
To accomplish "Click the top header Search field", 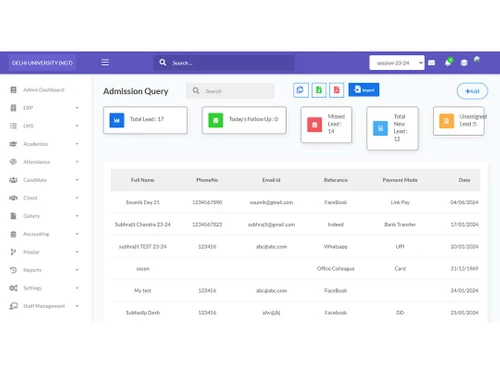I will click(224, 63).
